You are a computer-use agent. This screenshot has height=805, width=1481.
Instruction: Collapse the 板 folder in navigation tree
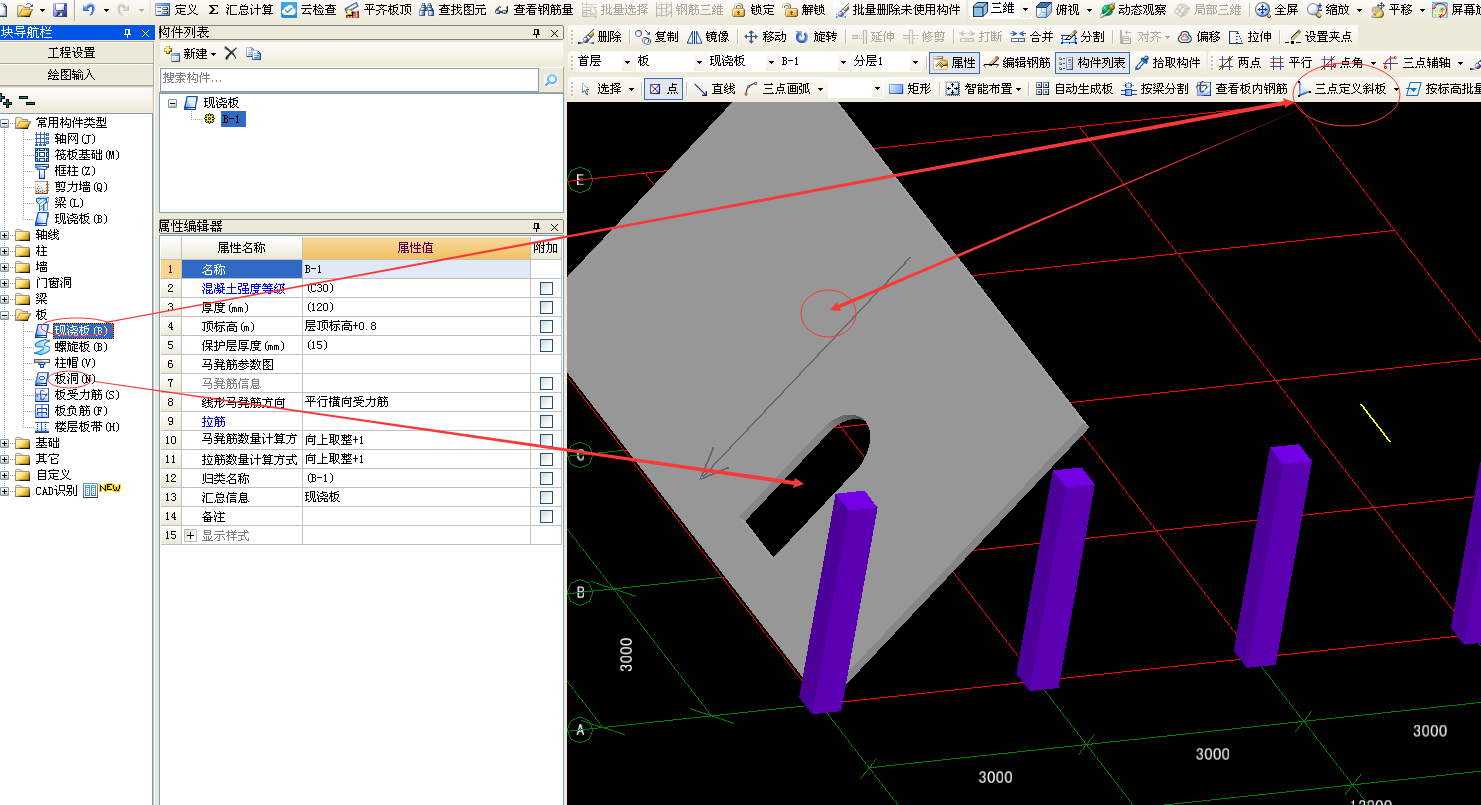coord(6,315)
